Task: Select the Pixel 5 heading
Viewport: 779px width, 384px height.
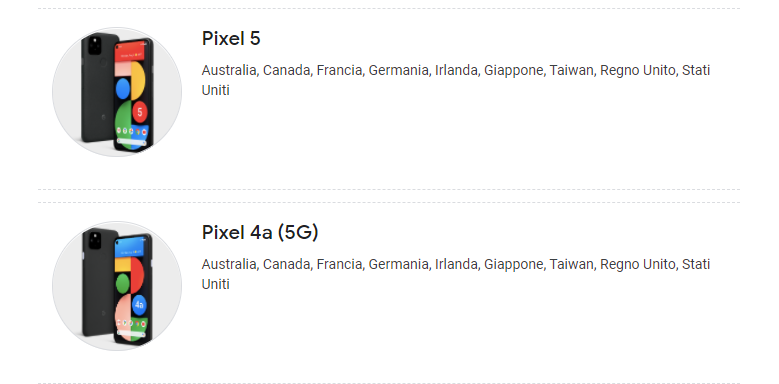Action: point(231,38)
